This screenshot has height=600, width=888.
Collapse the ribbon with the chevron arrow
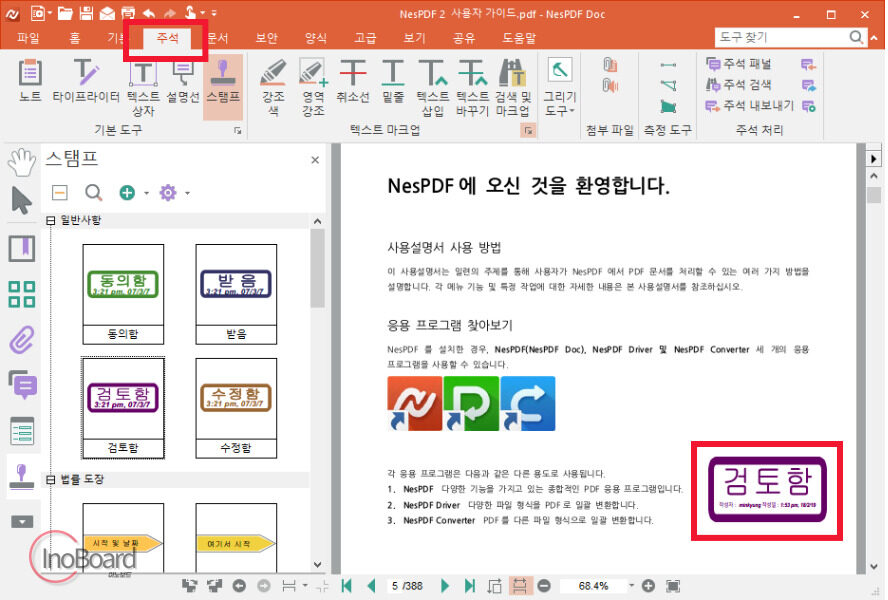pyautogui.click(x=874, y=38)
